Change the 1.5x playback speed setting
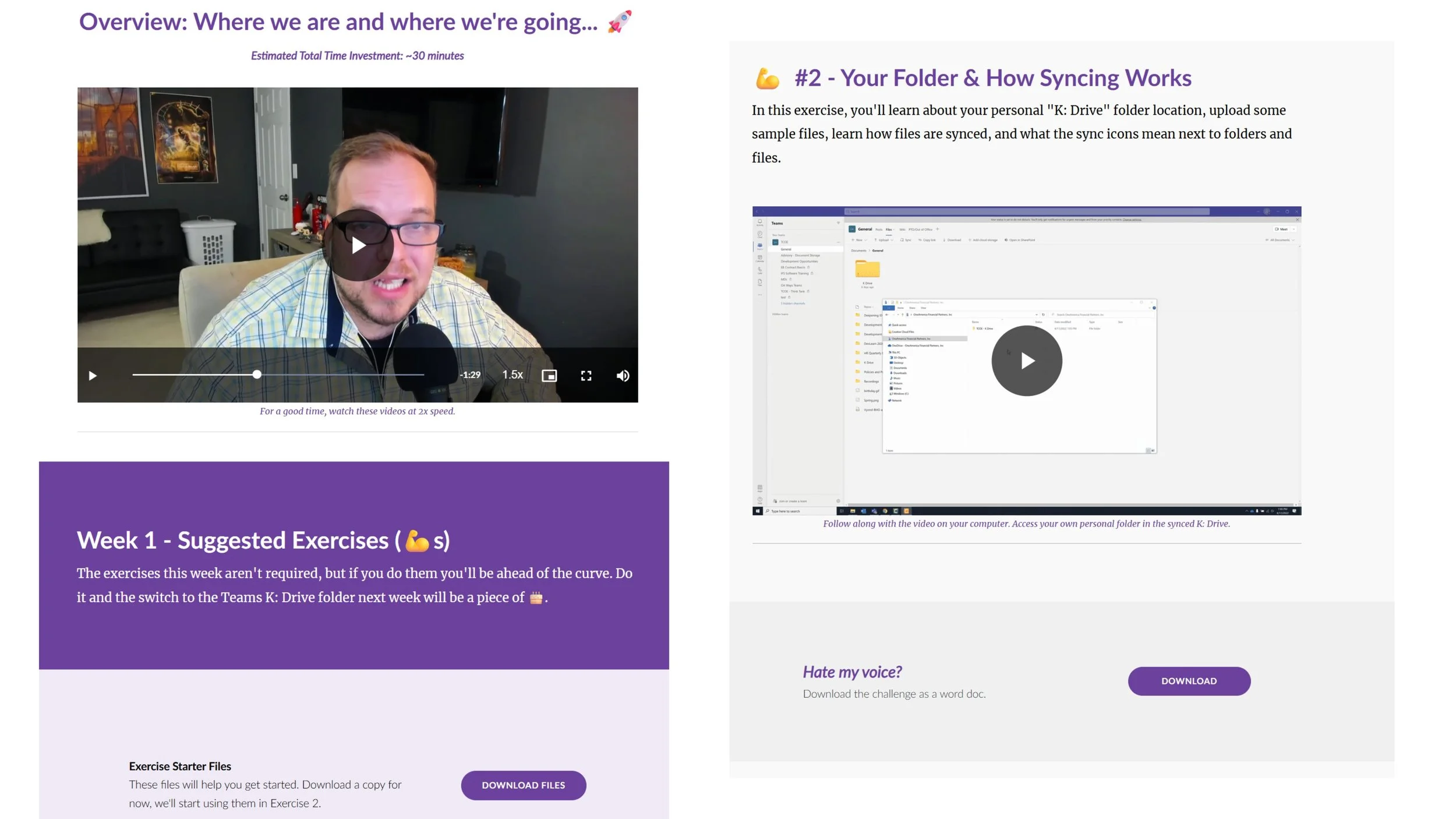The width and height of the screenshot is (1456, 819). (x=513, y=375)
